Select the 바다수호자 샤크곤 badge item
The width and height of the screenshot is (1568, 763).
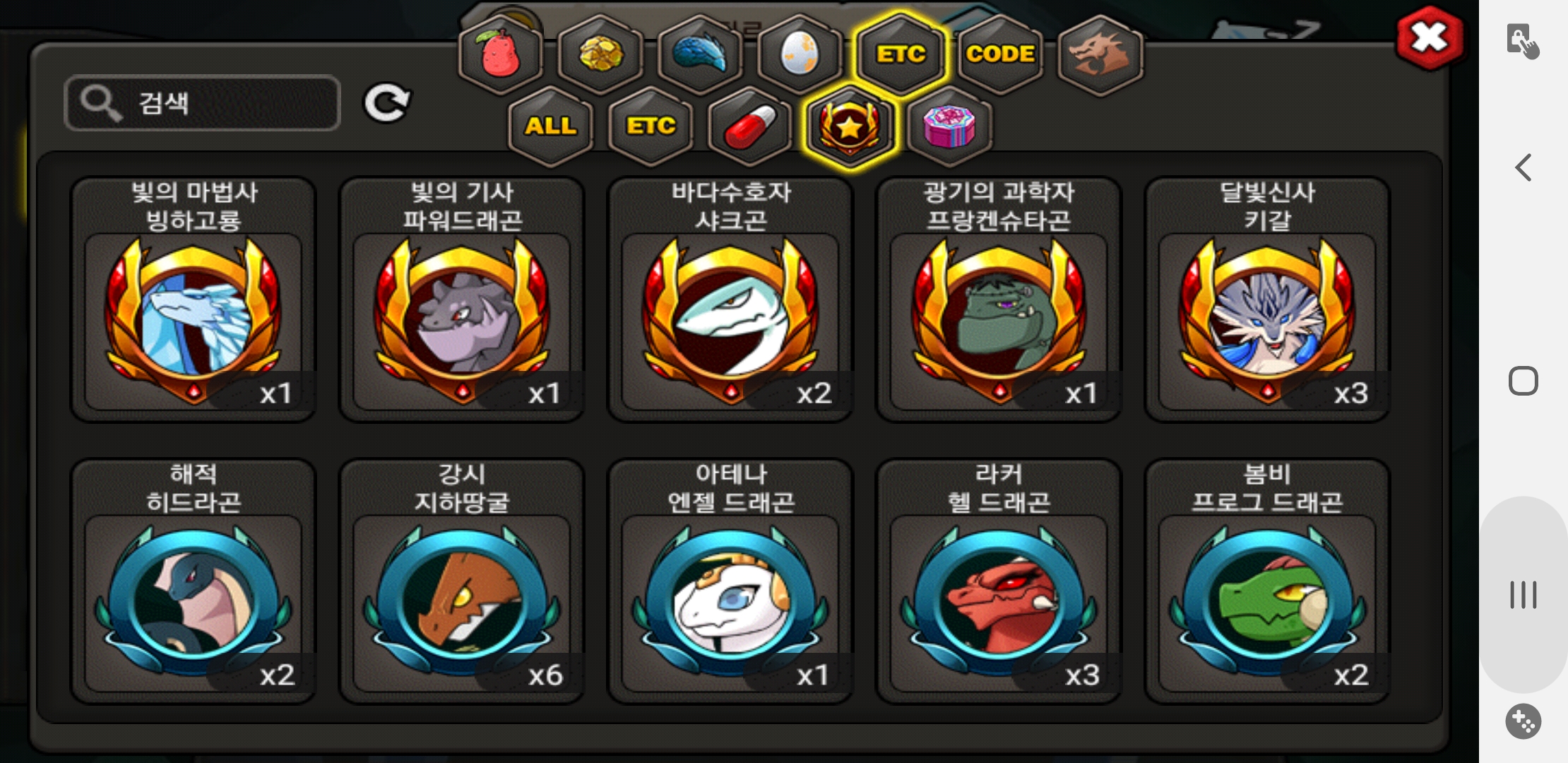pos(730,299)
